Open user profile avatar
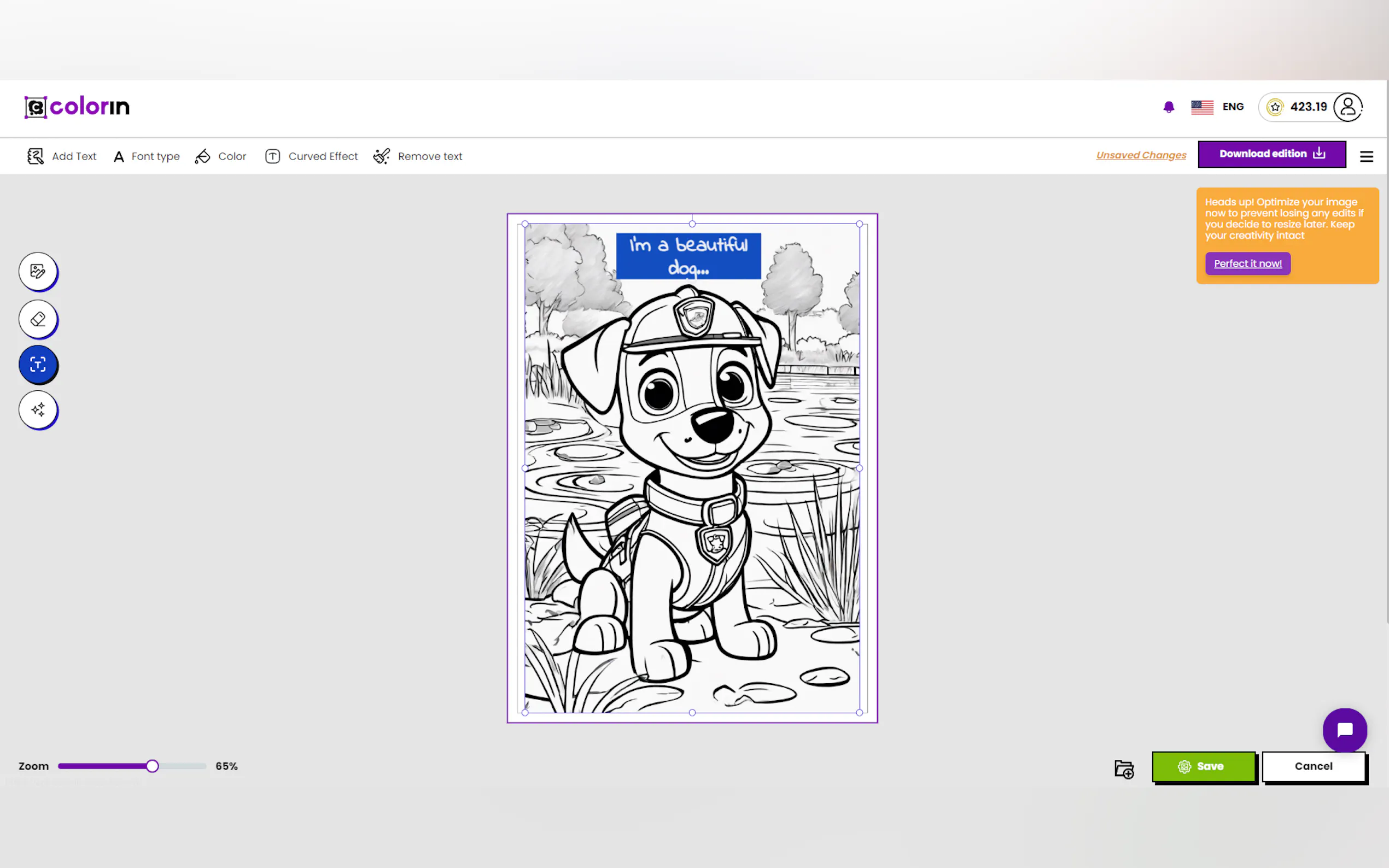Viewport: 1389px width, 868px height. click(1347, 107)
